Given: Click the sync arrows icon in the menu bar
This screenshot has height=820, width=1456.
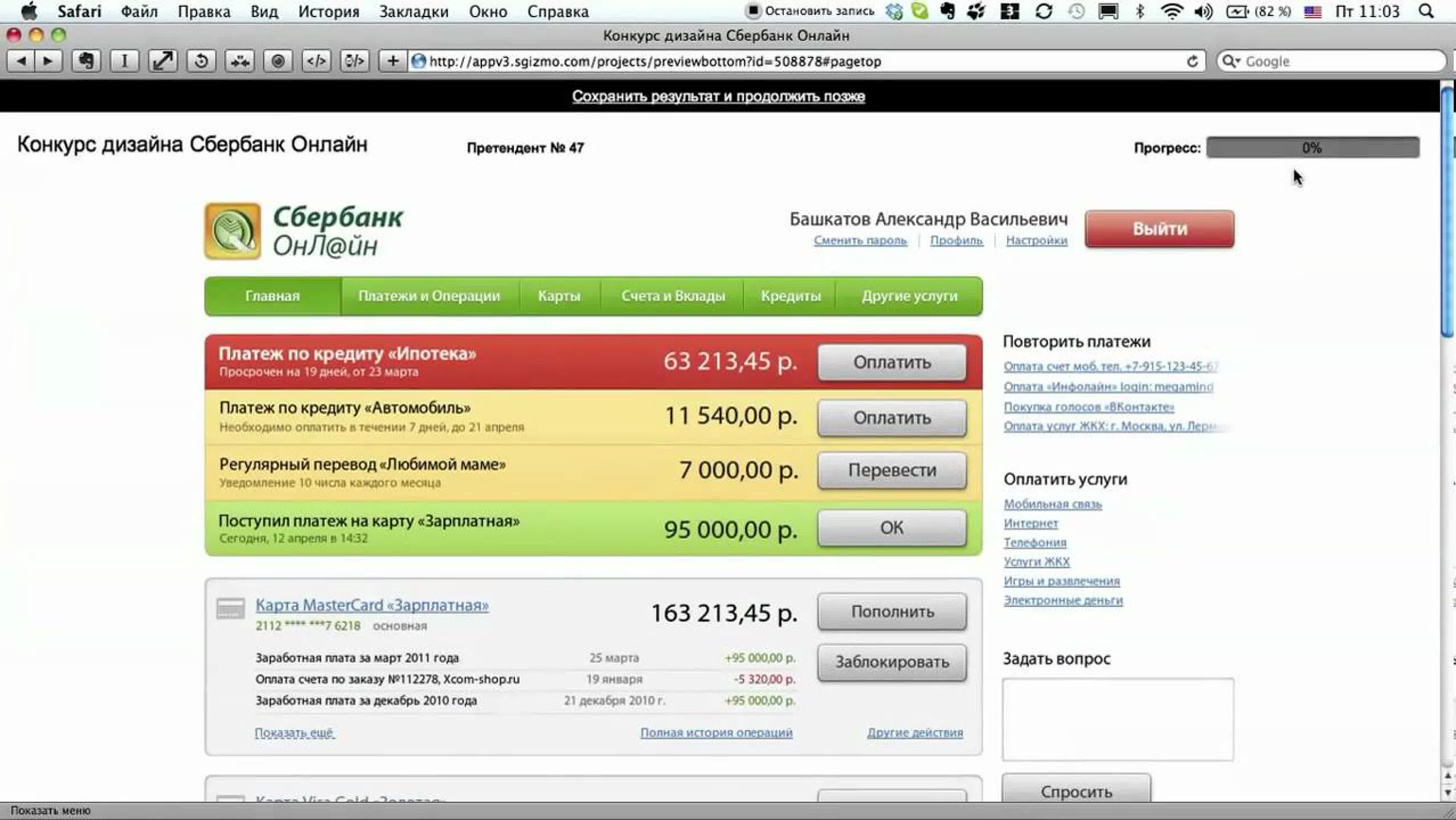Looking at the screenshot, I should click(1044, 11).
